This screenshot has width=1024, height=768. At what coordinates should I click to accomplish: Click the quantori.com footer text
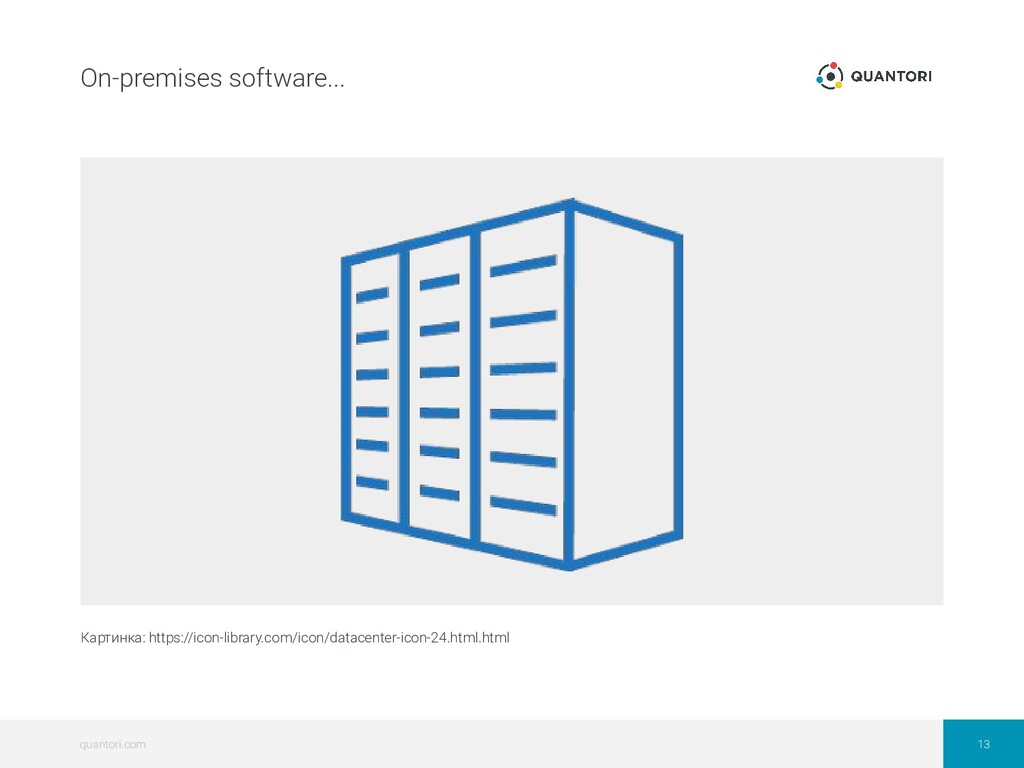(x=112, y=744)
